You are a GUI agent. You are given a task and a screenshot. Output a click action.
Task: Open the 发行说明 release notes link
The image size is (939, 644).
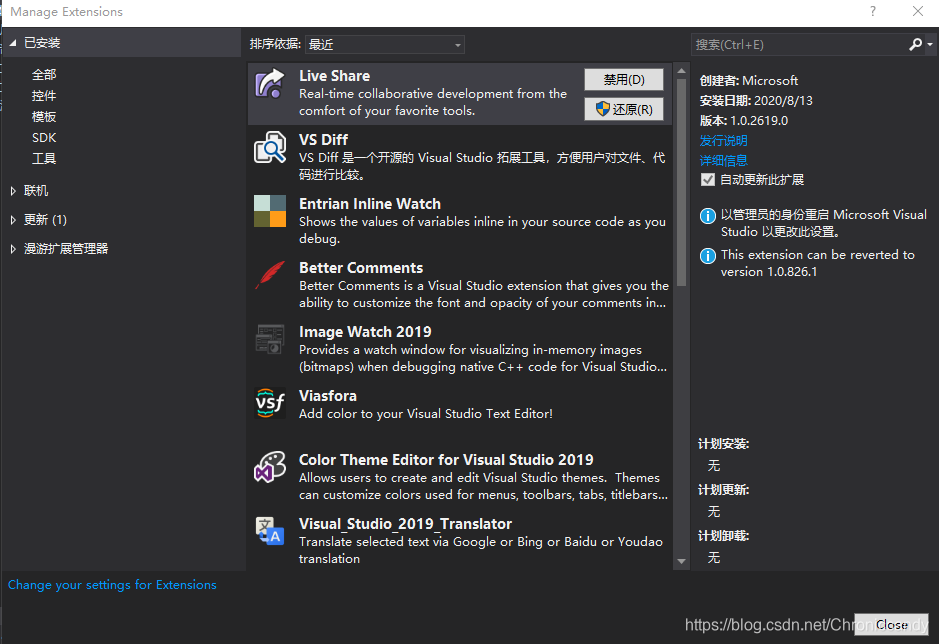point(723,140)
